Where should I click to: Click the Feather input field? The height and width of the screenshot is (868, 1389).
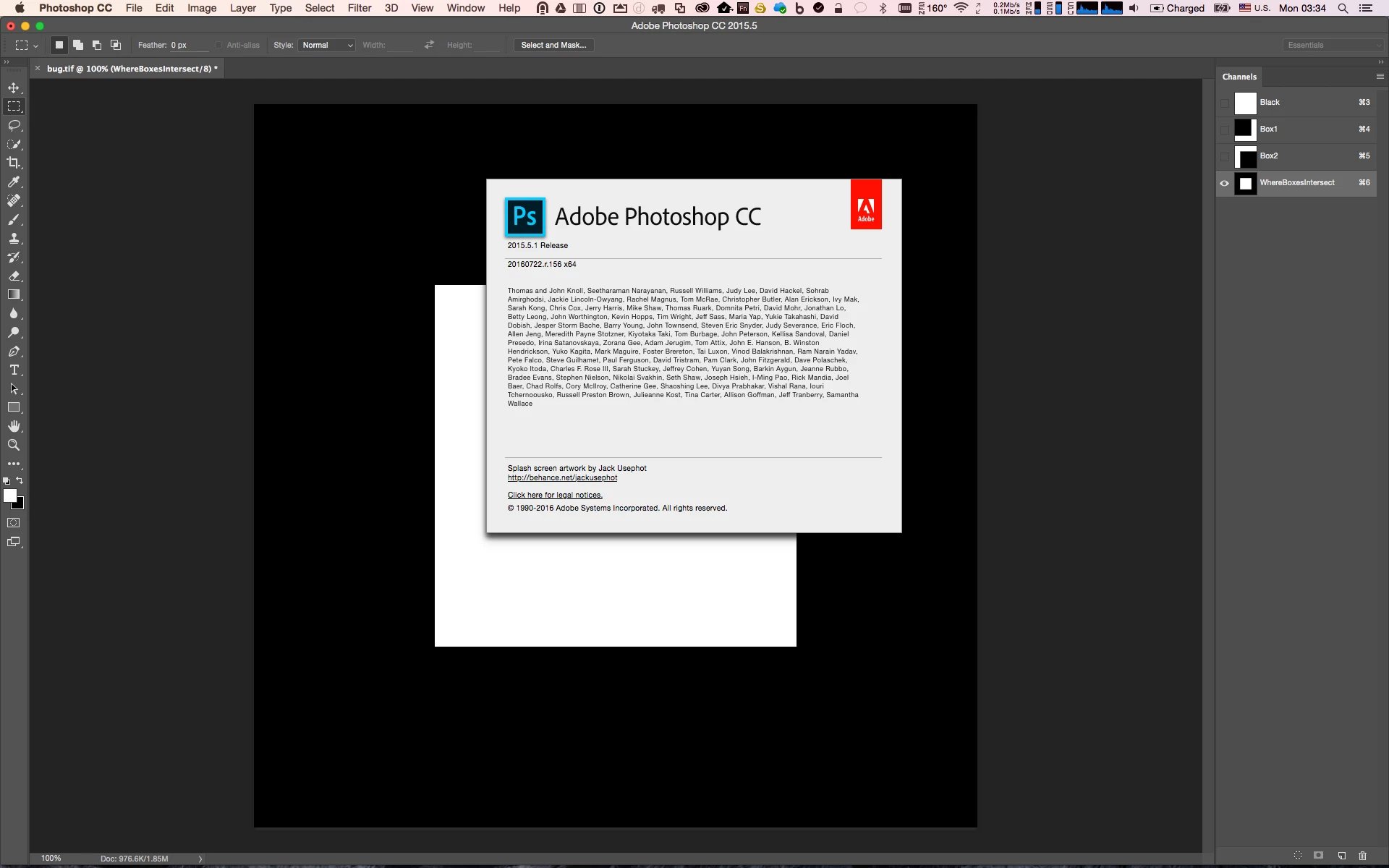(x=188, y=45)
